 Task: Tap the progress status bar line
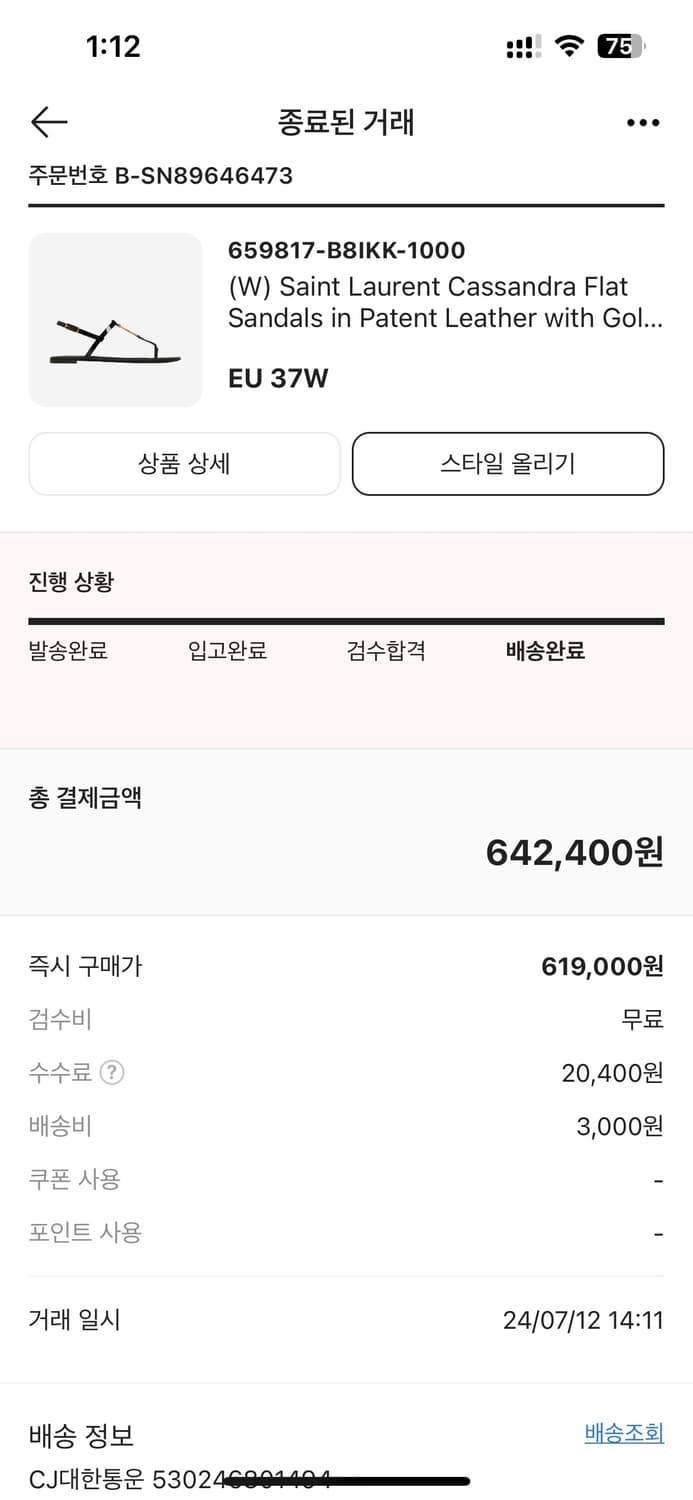click(x=346, y=621)
